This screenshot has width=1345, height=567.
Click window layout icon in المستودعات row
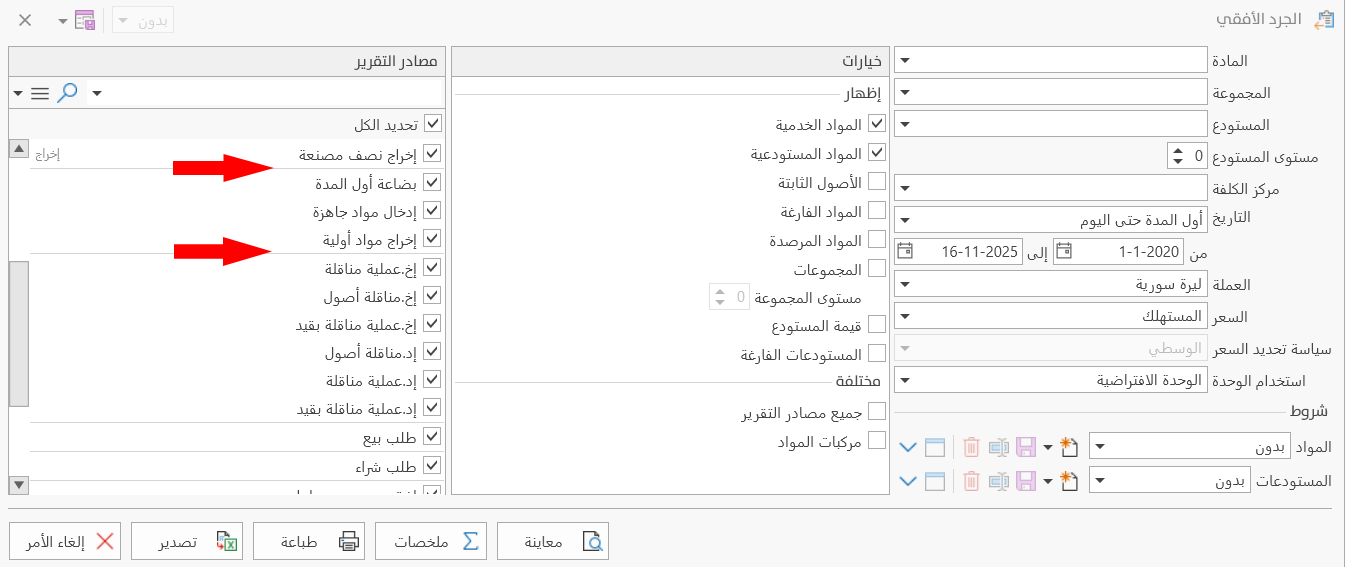[x=934, y=481]
